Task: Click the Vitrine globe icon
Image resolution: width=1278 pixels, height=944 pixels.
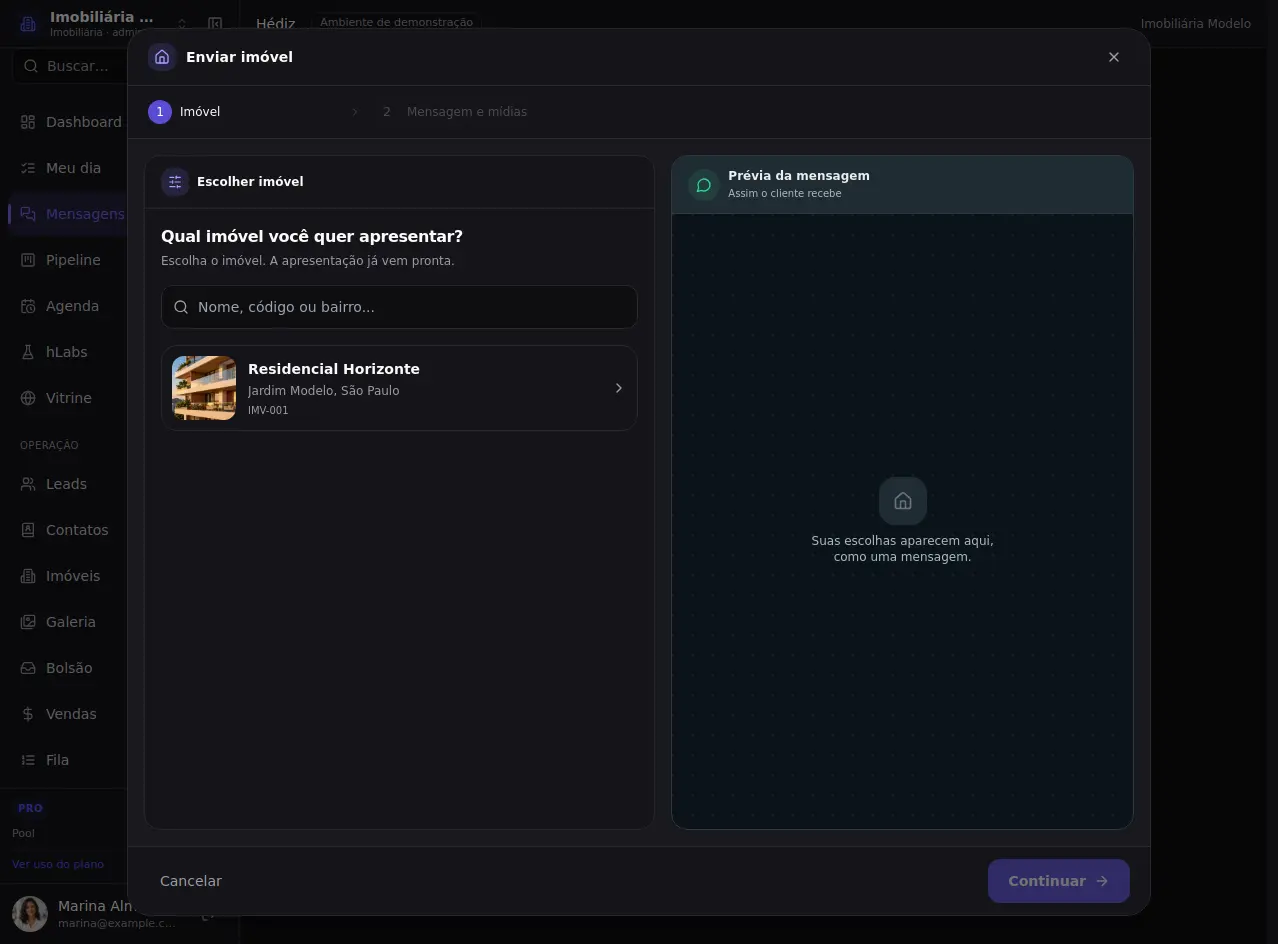Action: click(x=28, y=398)
